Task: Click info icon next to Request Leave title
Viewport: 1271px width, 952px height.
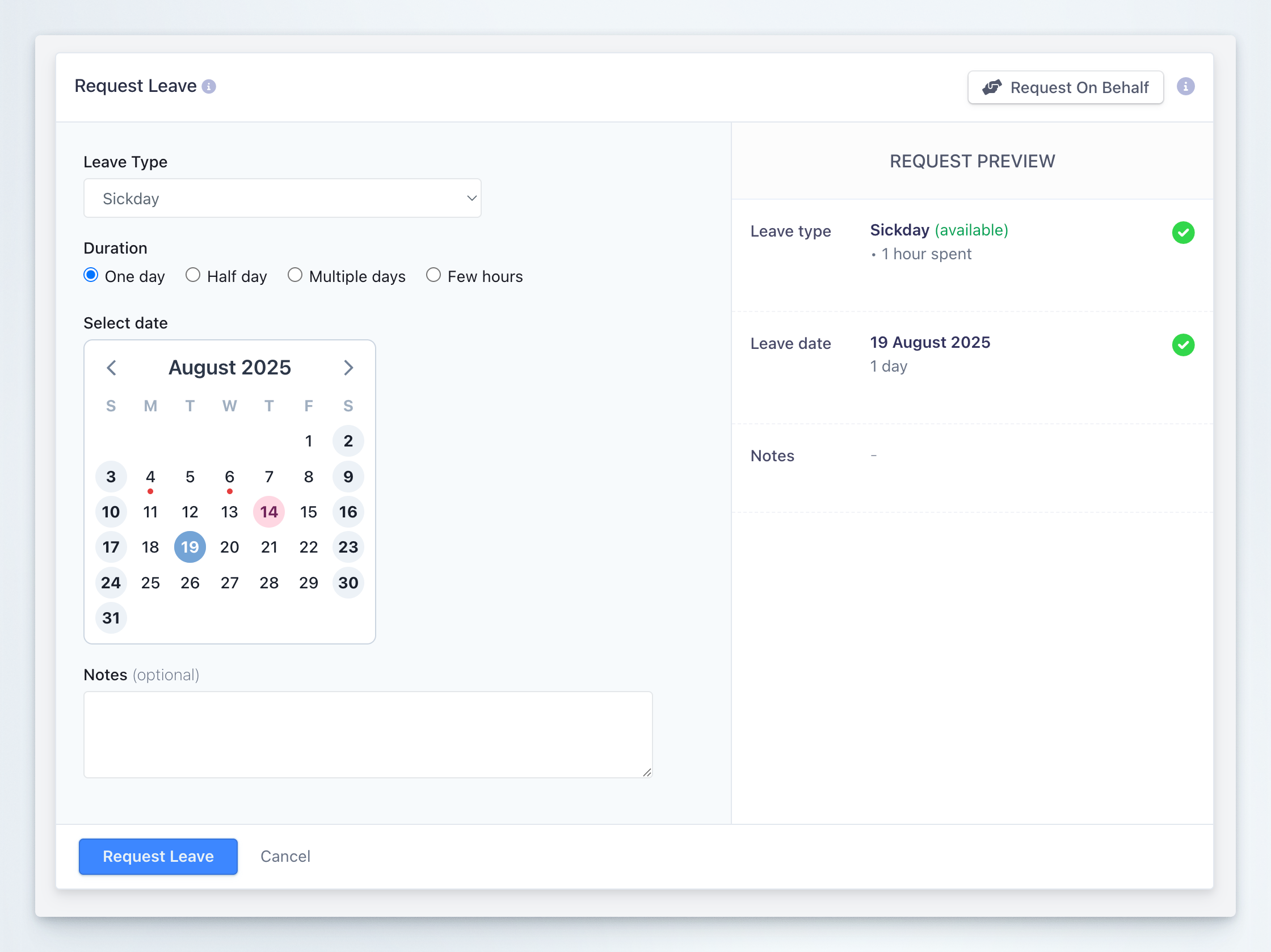Action: (209, 87)
